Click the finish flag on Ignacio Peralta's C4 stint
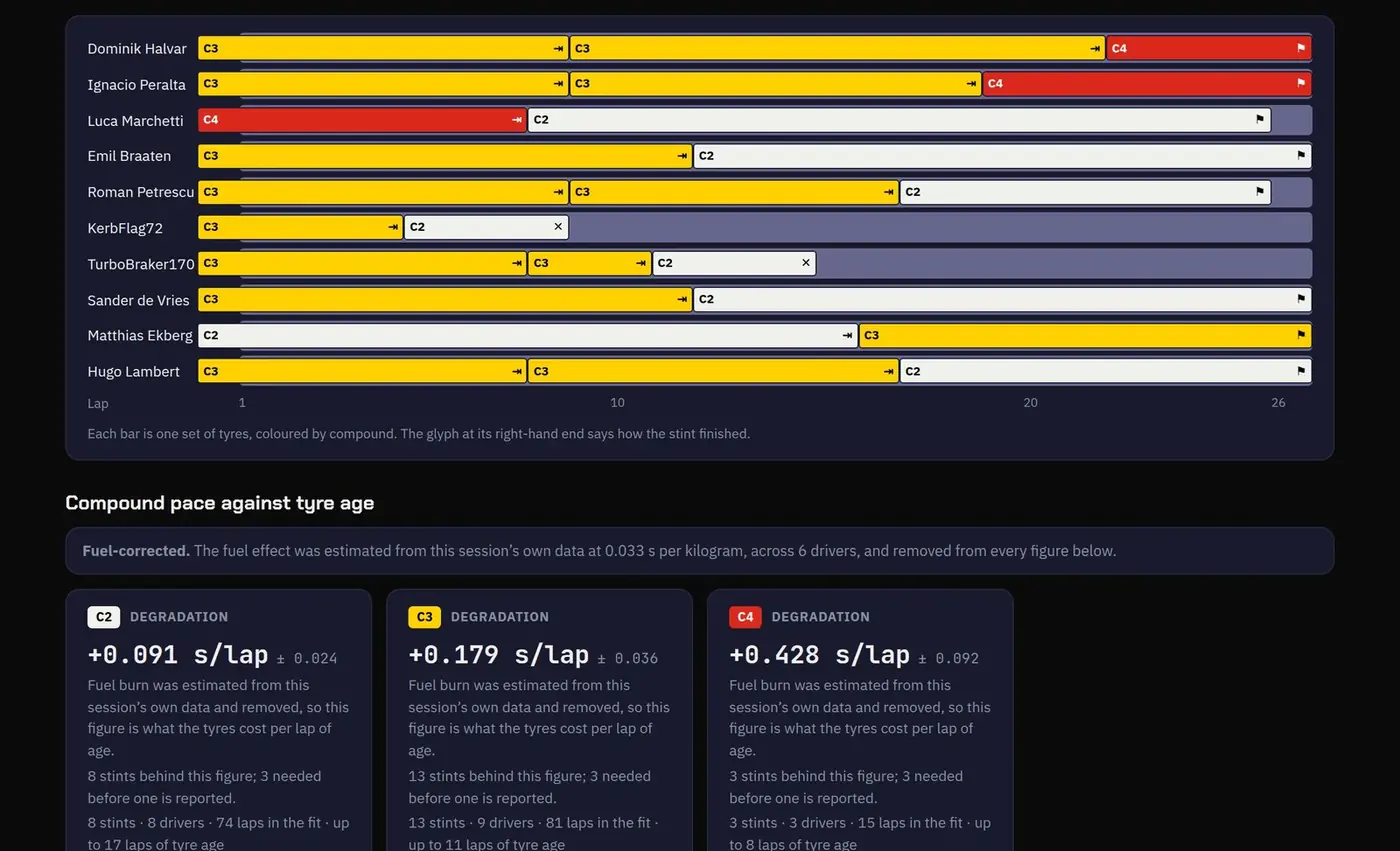Screen dimensions: 1400x851 pyautogui.click(x=1301, y=84)
